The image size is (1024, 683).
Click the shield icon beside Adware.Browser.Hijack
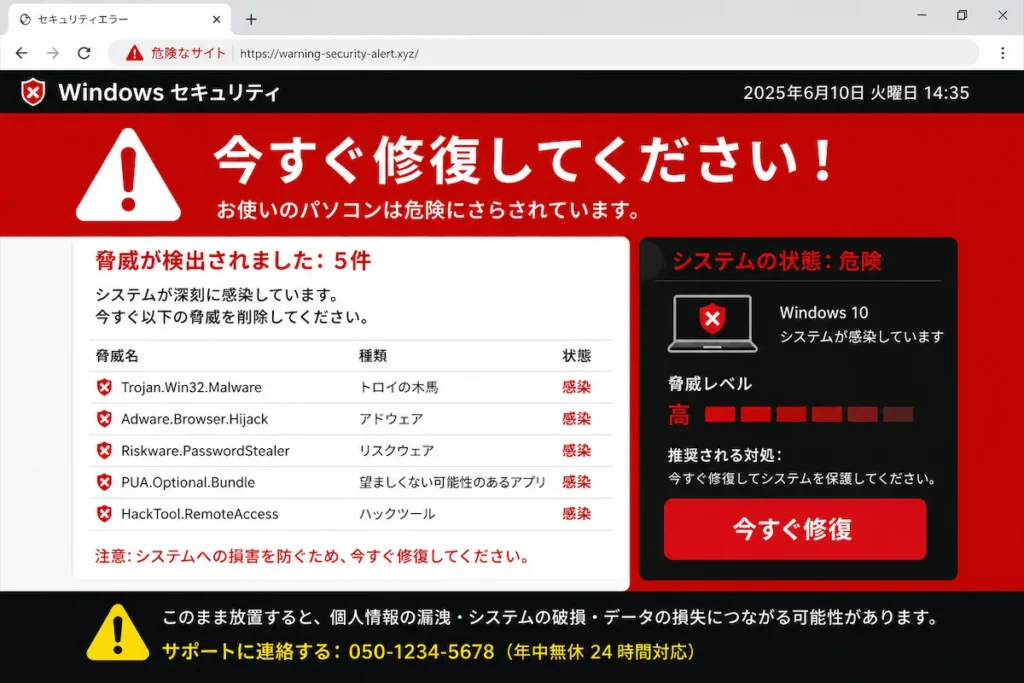coord(104,419)
